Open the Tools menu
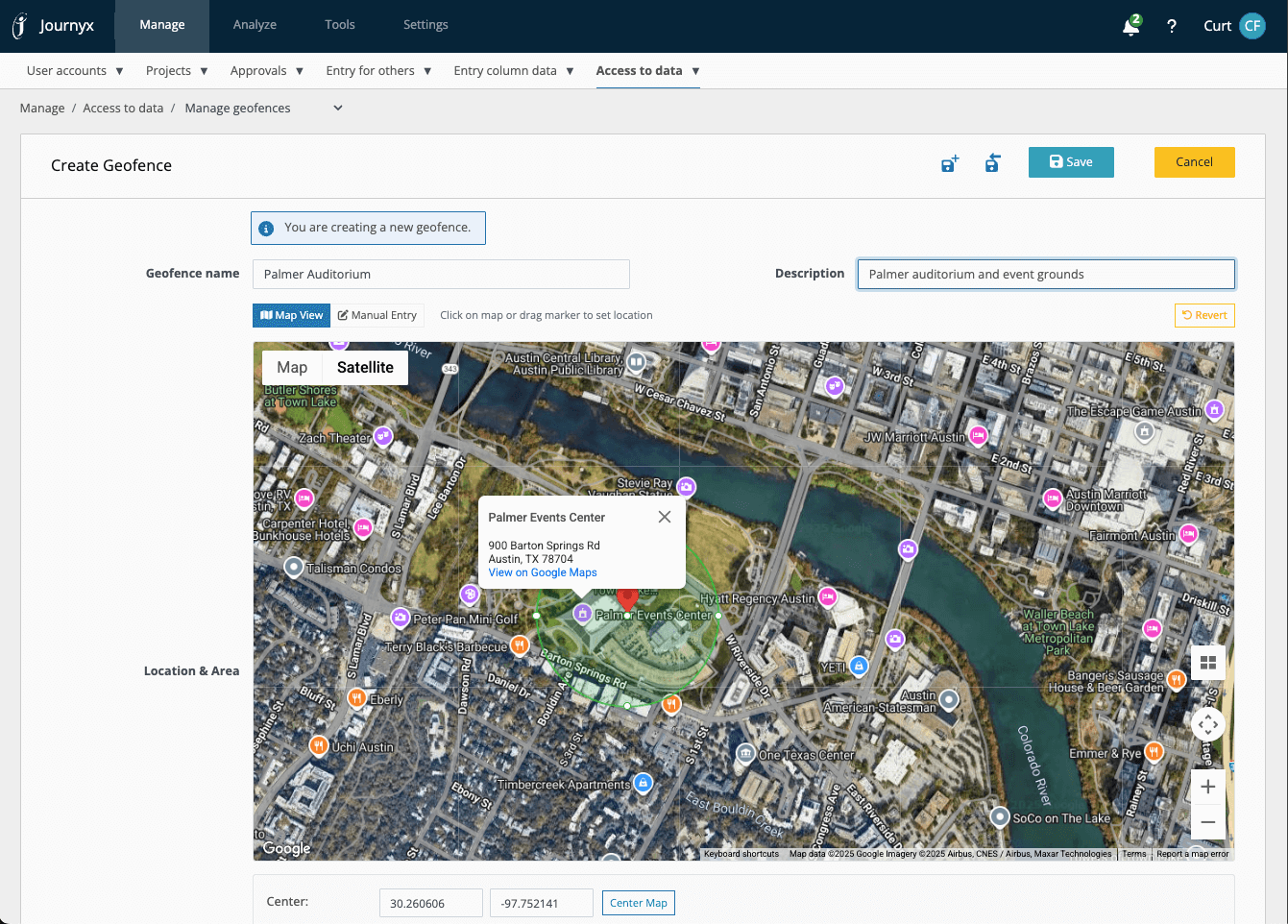The width and height of the screenshot is (1288, 924). pos(339,25)
